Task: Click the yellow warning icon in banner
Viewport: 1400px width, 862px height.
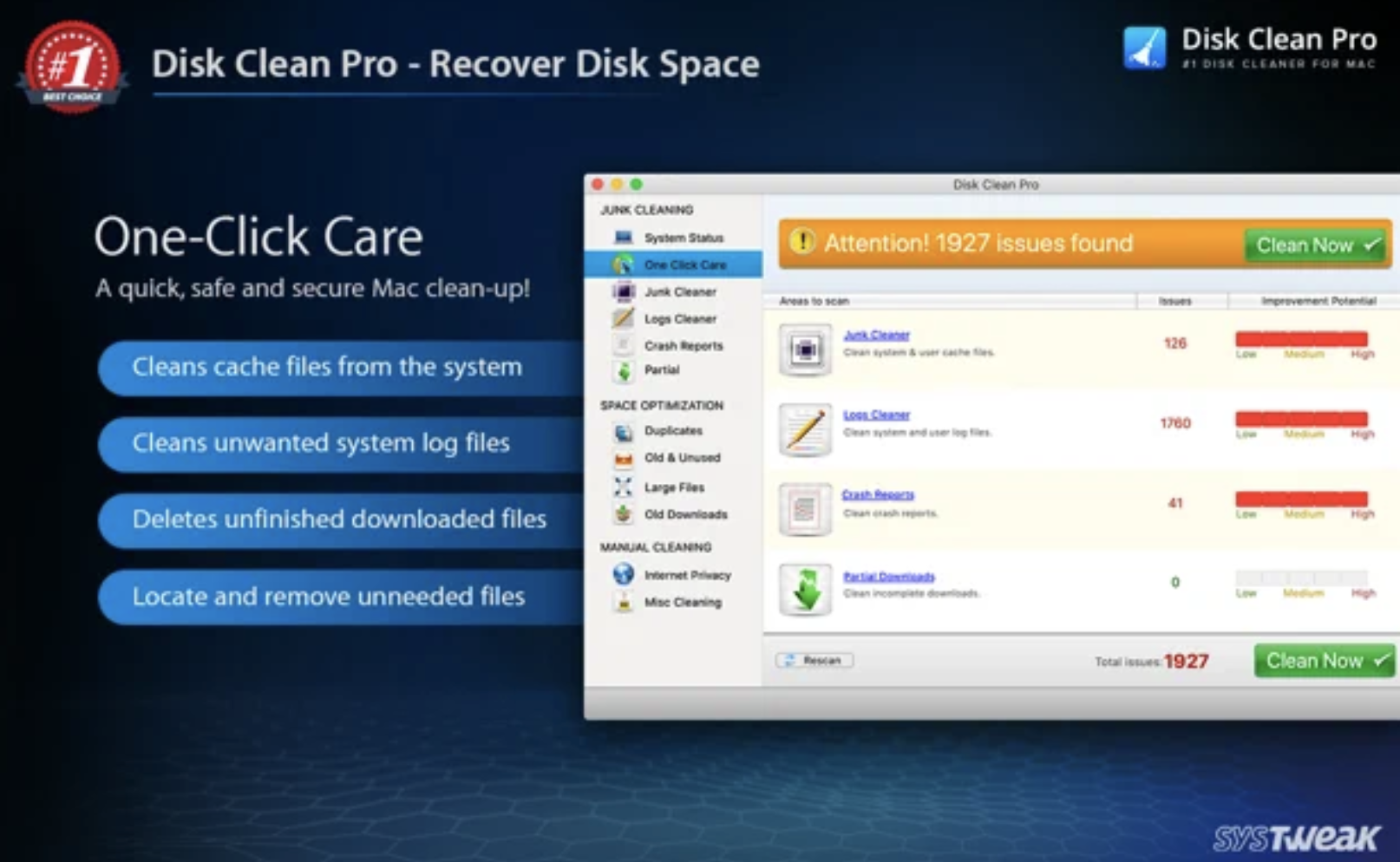Action: coord(802,242)
